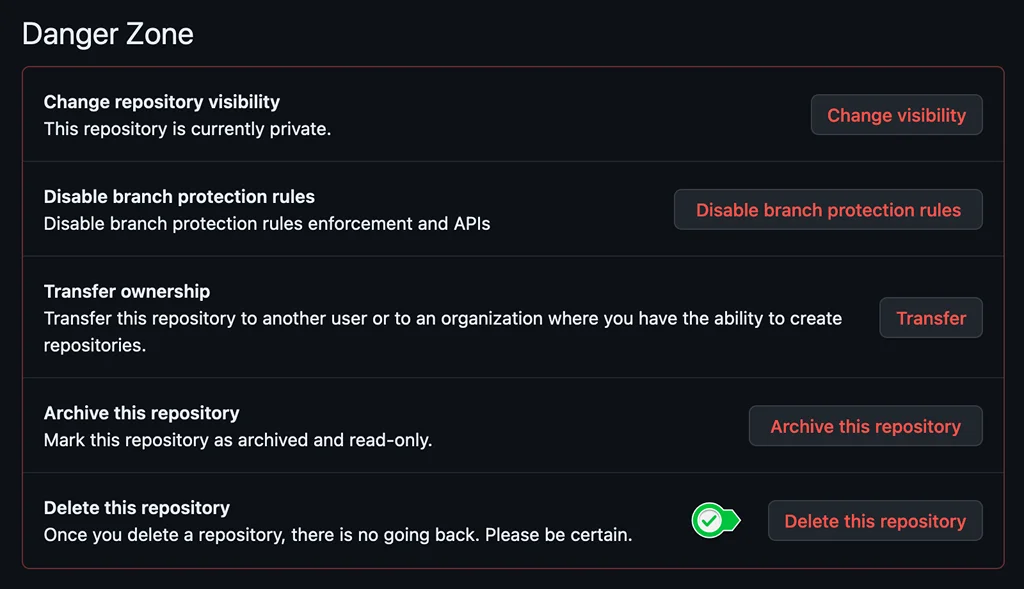Click the Change repository visibility title
This screenshot has width=1024, height=589.
point(161,102)
